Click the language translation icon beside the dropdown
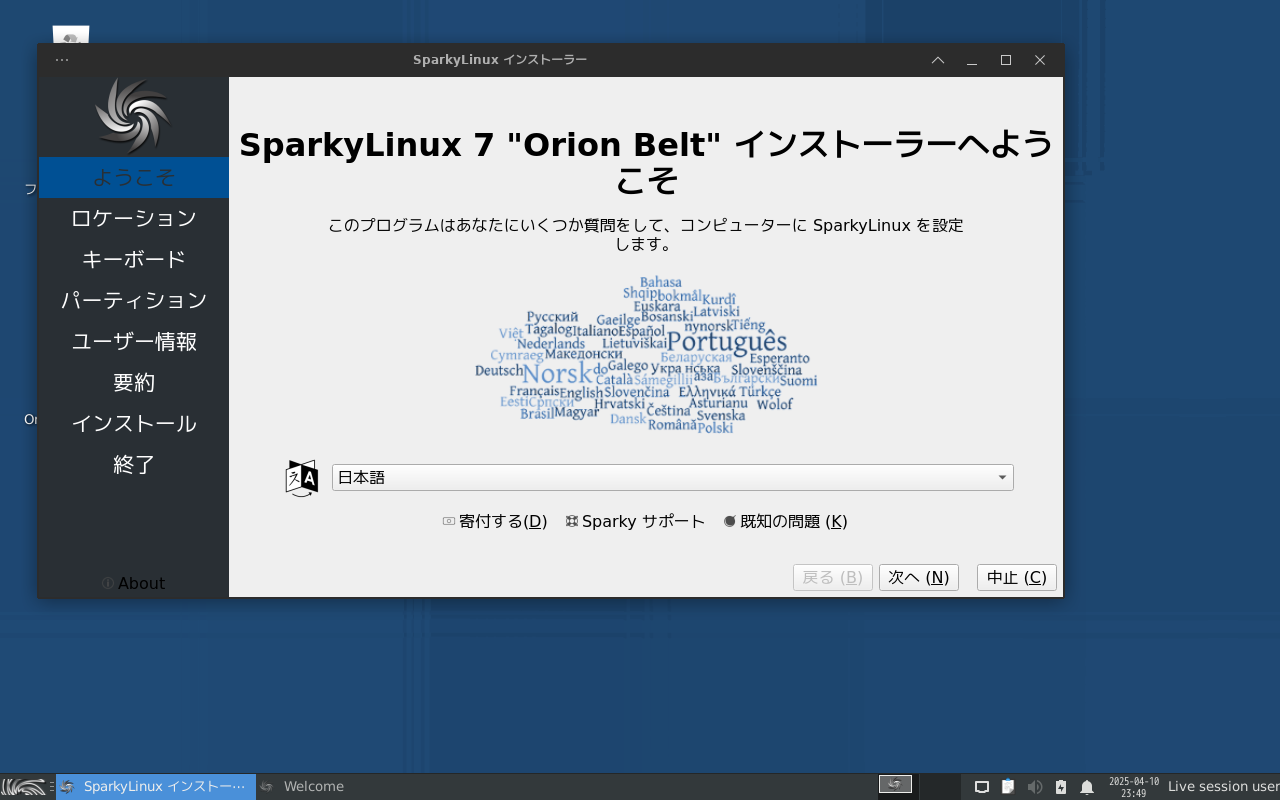This screenshot has height=800, width=1280. pyautogui.click(x=301, y=478)
